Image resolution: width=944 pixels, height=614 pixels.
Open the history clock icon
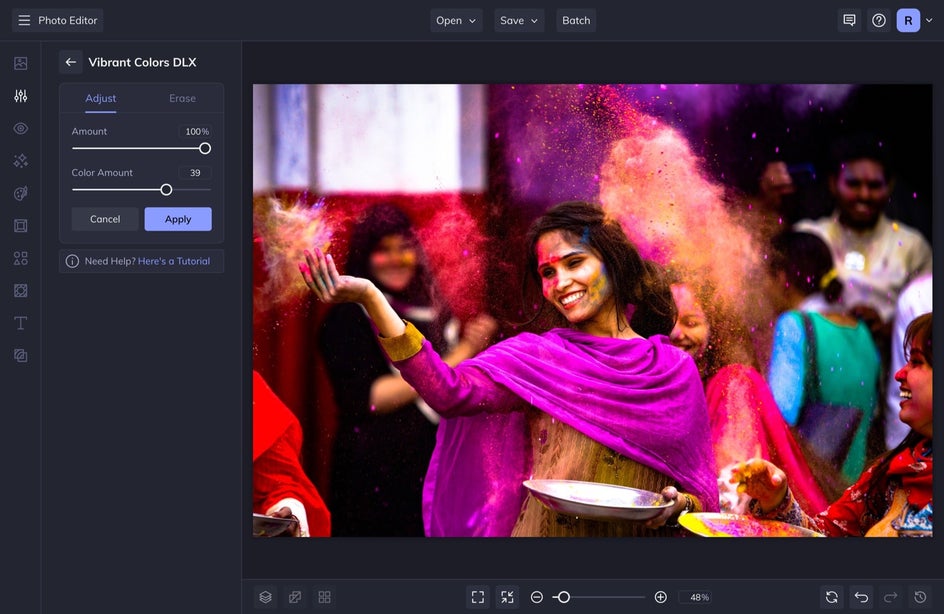click(x=920, y=597)
